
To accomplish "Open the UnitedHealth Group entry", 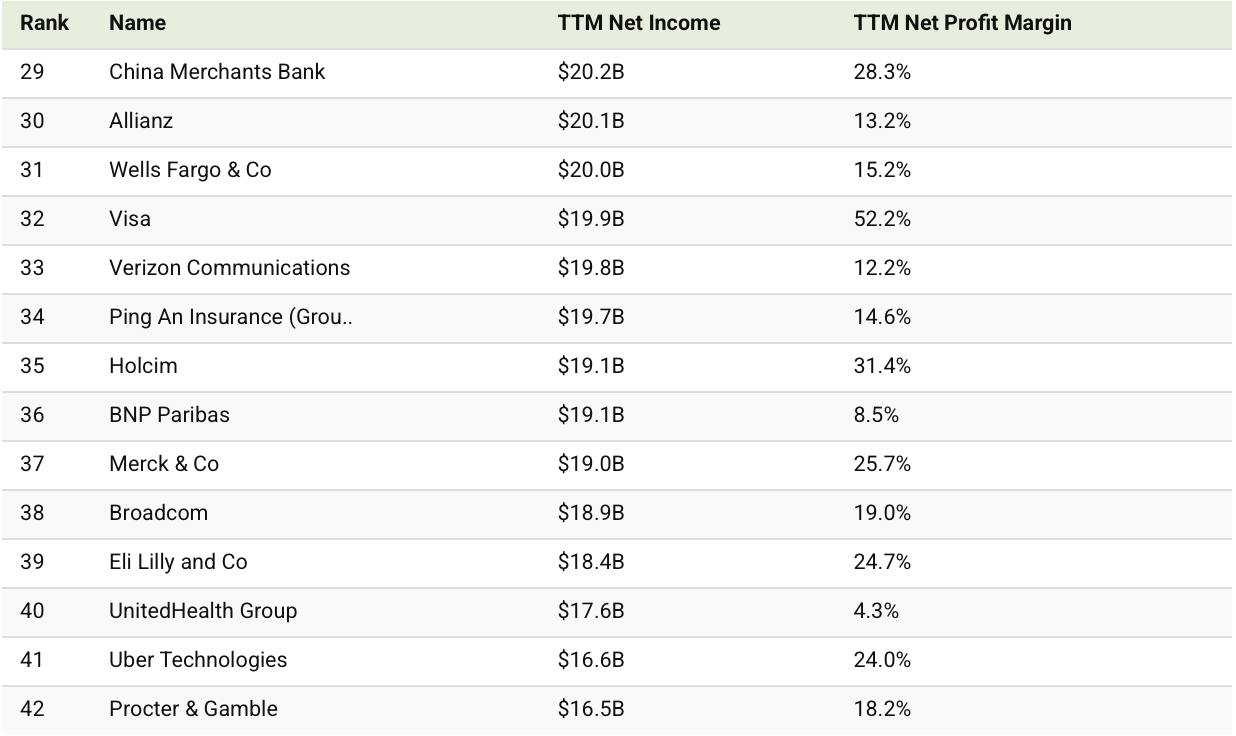I will pos(203,611).
